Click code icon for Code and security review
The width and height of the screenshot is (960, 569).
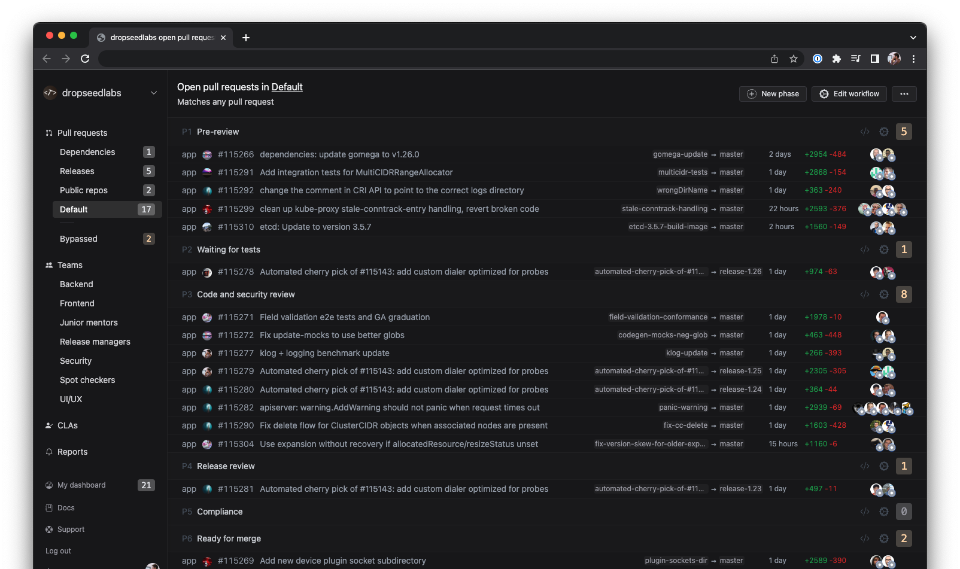[864, 295]
